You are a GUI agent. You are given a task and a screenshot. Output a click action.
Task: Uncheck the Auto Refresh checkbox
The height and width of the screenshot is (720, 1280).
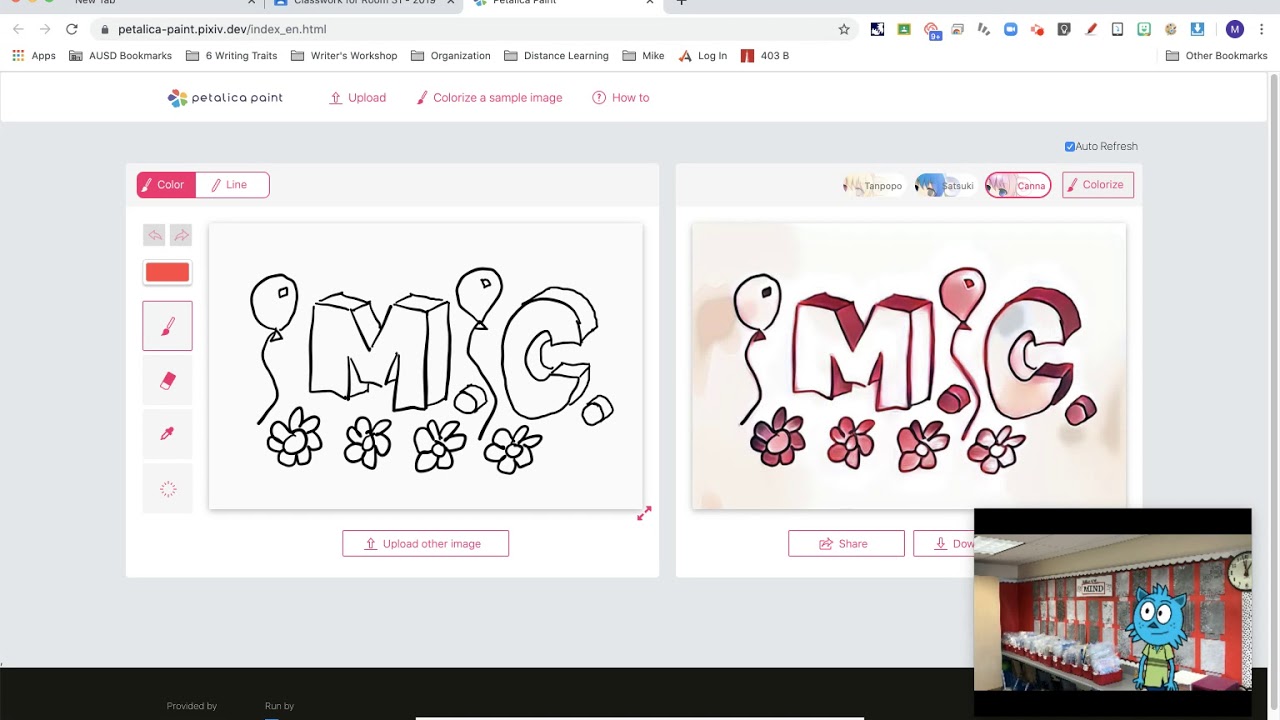click(x=1070, y=146)
